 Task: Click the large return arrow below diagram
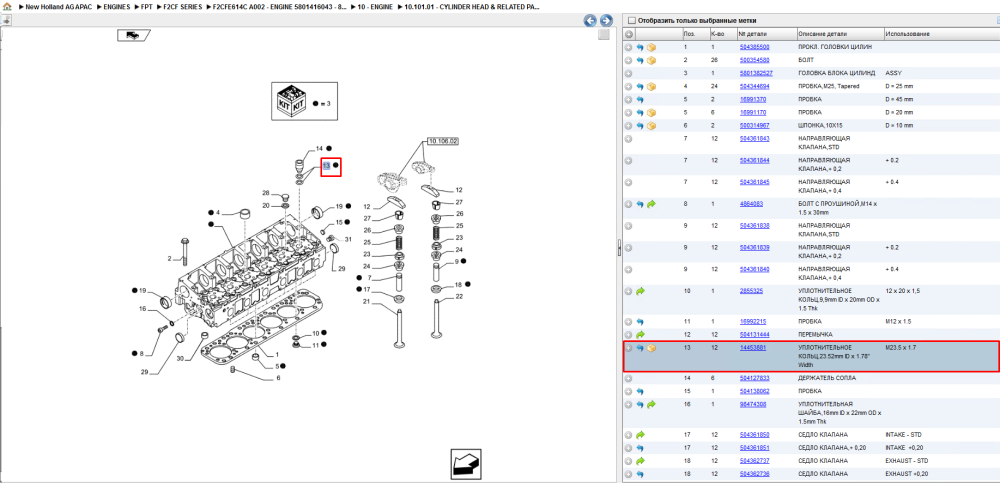pos(465,463)
